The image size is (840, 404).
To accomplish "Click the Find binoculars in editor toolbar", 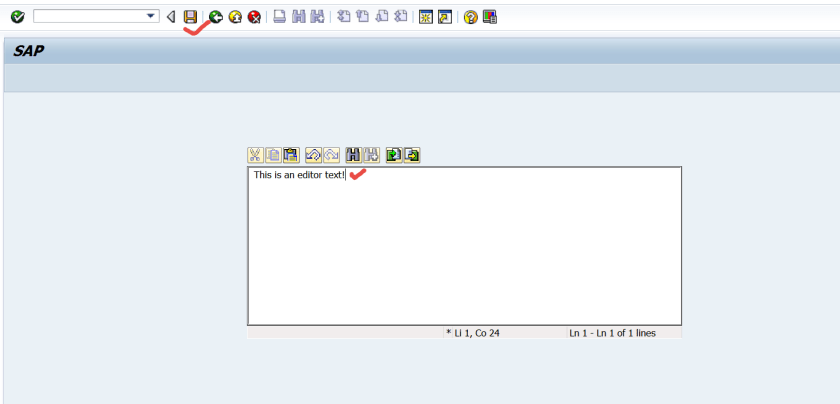I will 354,155.
